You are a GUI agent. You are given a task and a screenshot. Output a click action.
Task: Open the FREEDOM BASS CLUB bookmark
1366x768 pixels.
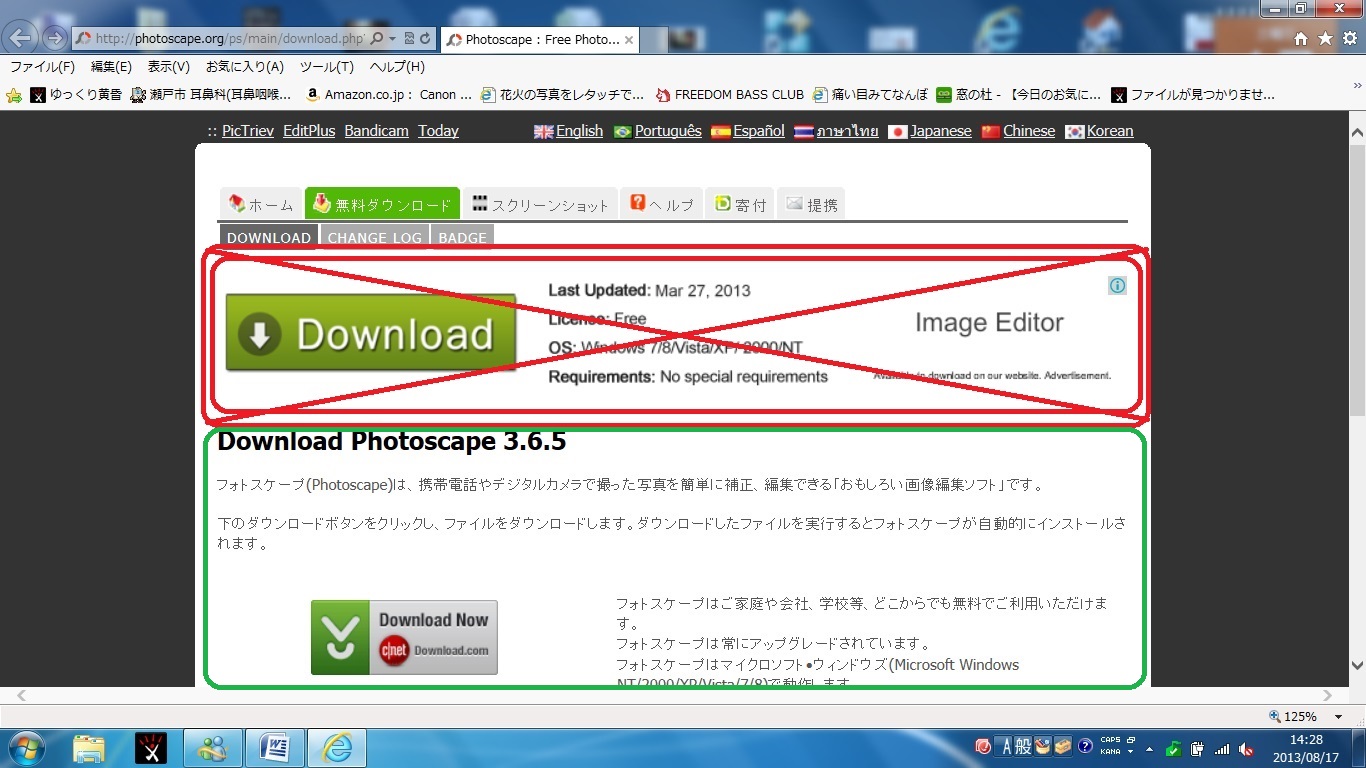[x=730, y=95]
